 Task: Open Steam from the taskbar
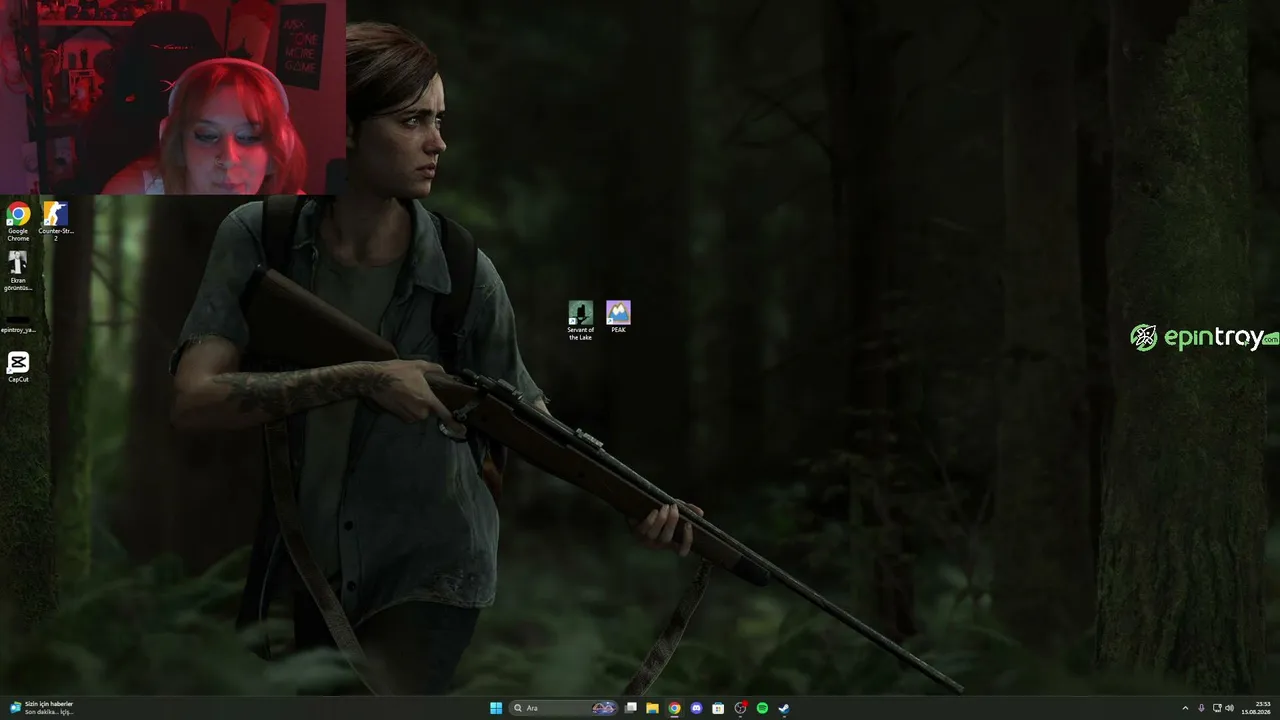click(784, 708)
